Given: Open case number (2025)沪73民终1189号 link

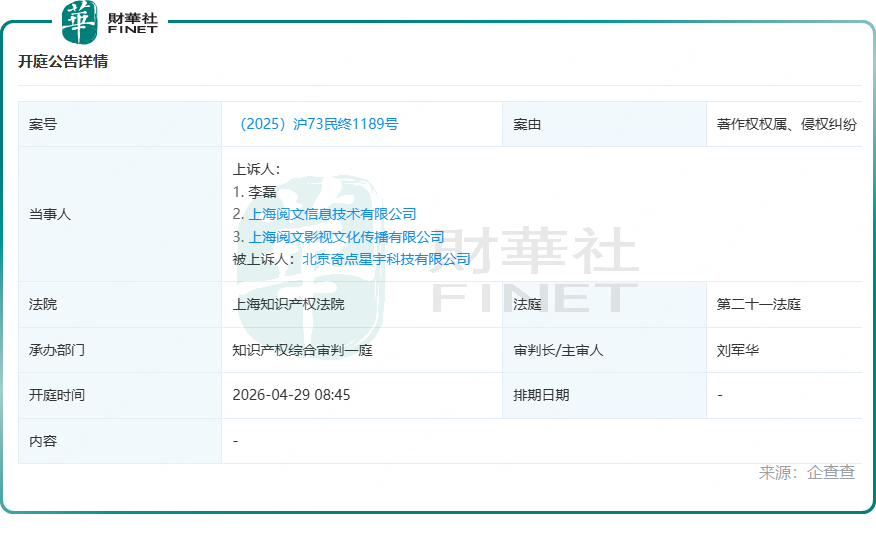Looking at the screenshot, I should click(319, 124).
